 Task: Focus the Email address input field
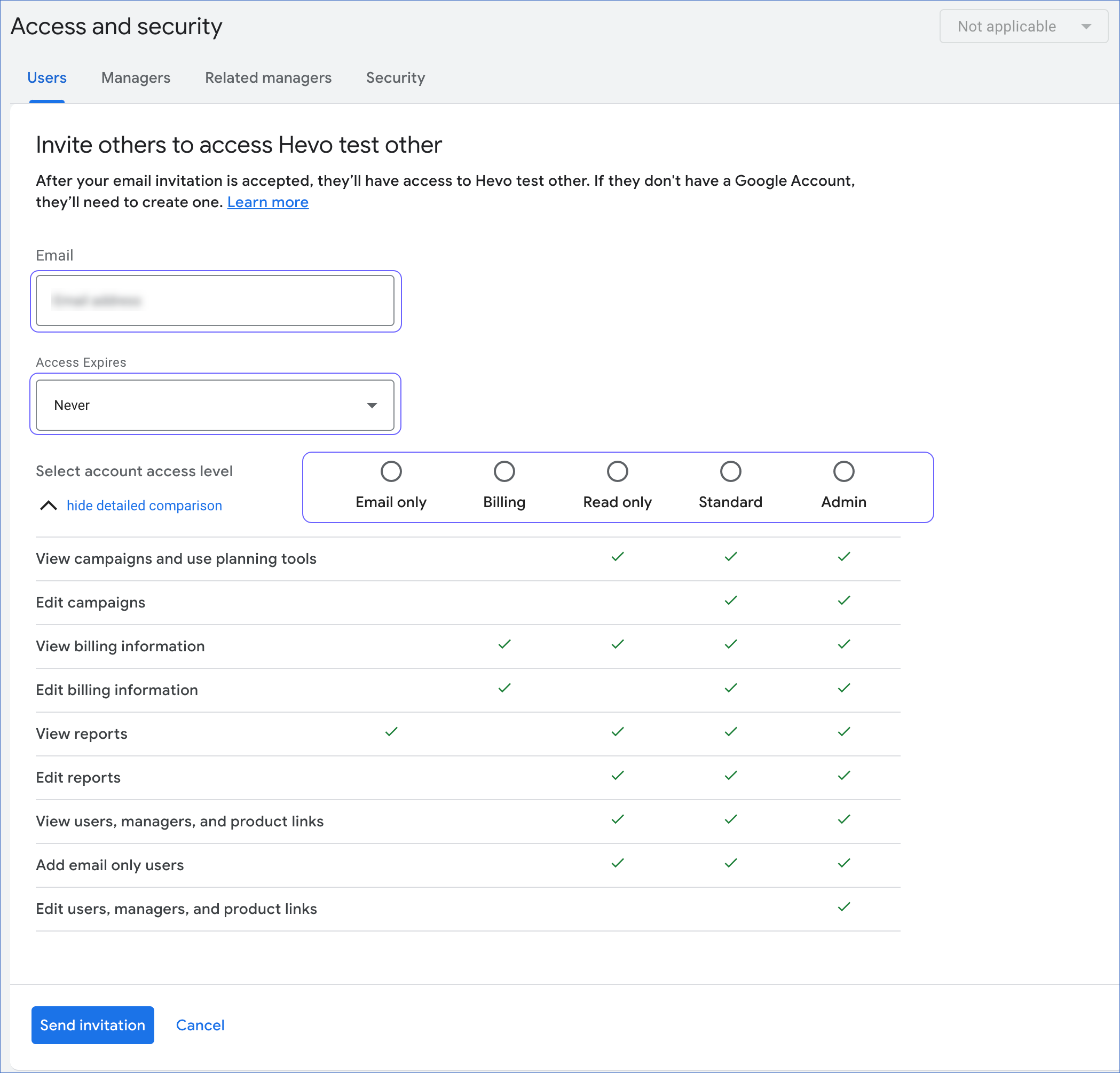[215, 301]
